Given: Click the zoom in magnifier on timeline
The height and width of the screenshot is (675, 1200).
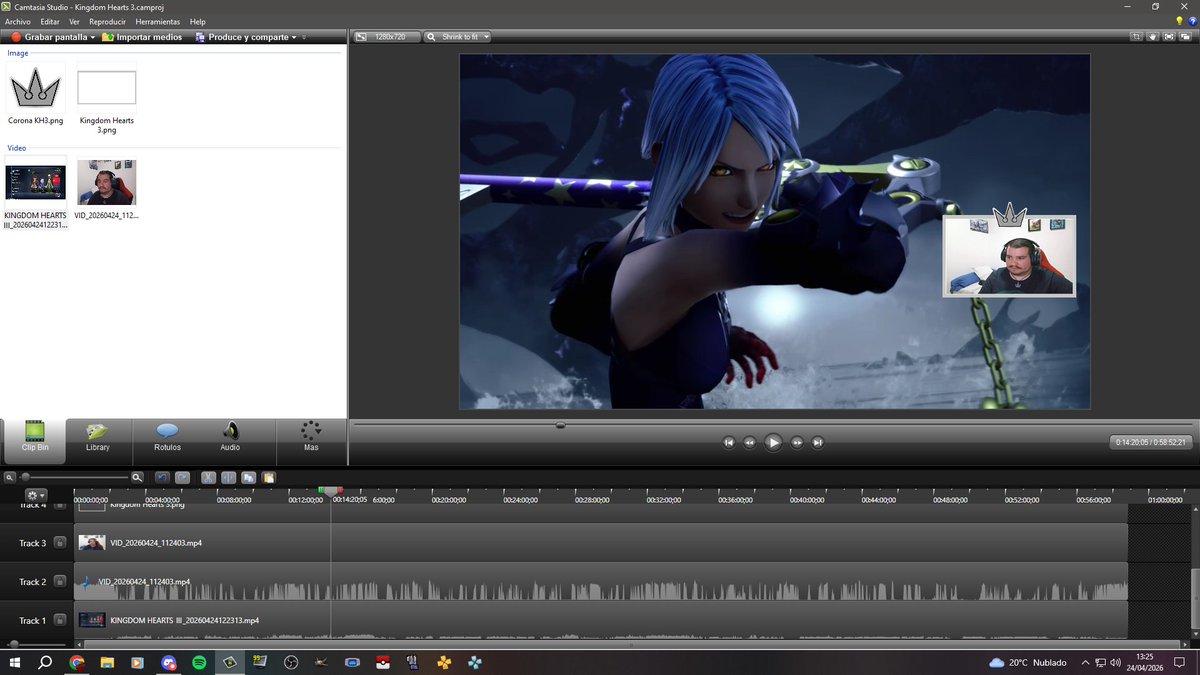Looking at the screenshot, I should [x=138, y=478].
